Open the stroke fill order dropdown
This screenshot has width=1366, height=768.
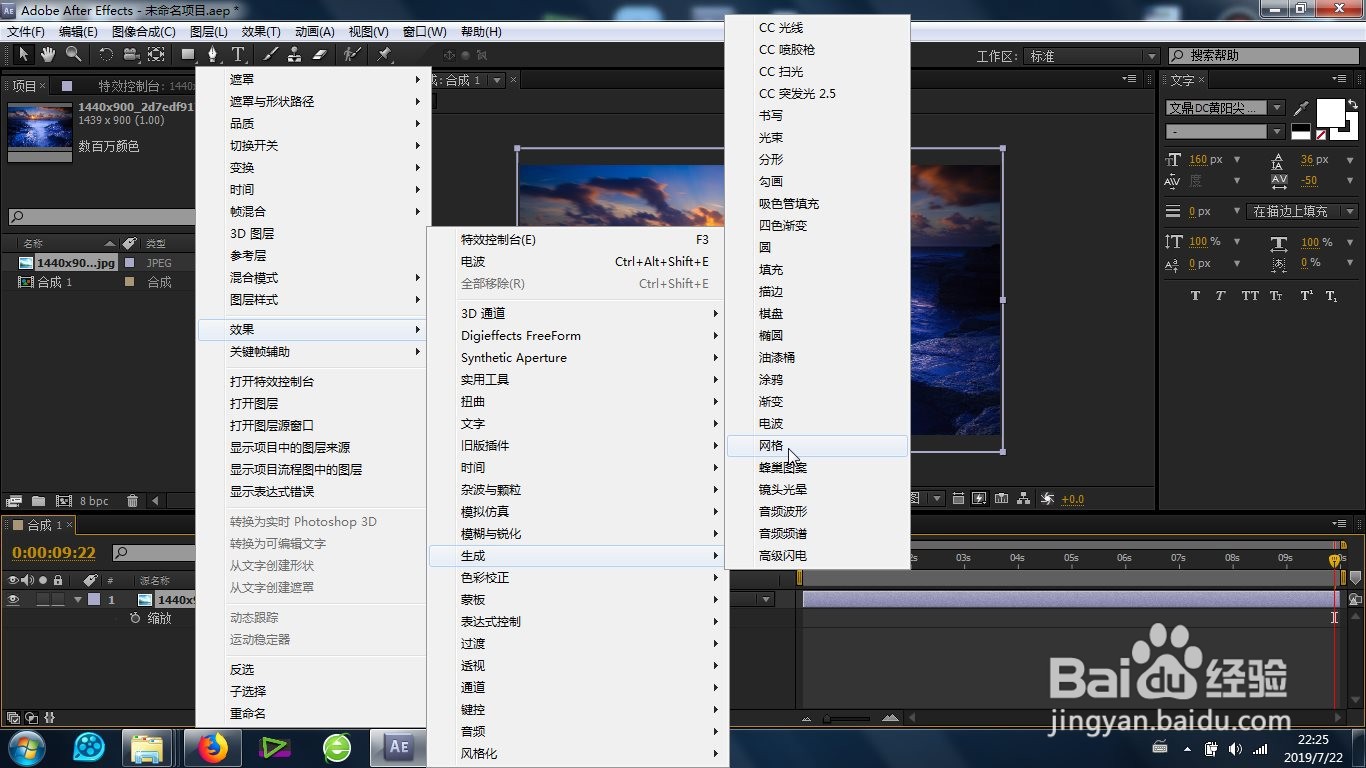[x=1303, y=211]
